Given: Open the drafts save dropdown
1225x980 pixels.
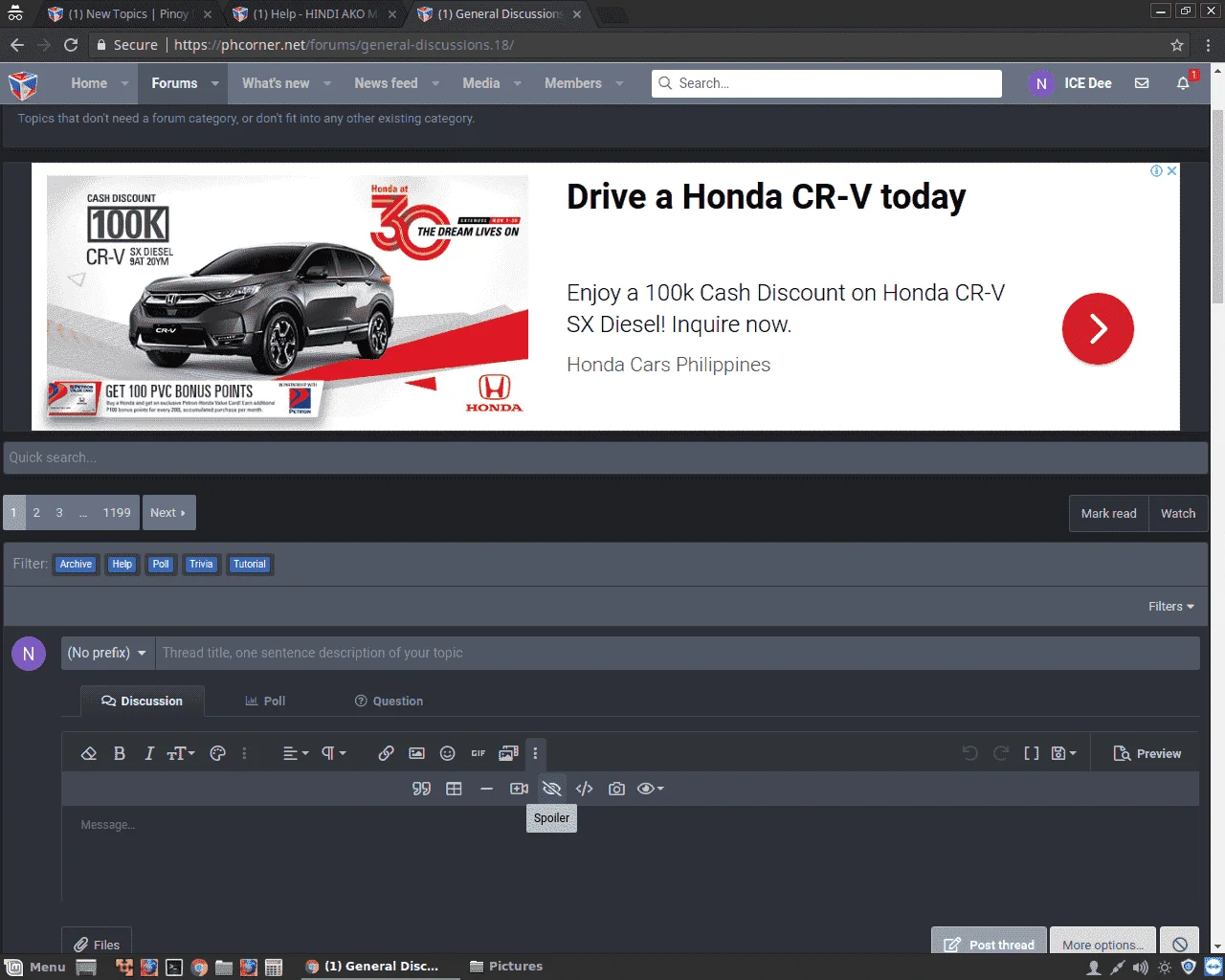Looking at the screenshot, I should tap(1063, 753).
